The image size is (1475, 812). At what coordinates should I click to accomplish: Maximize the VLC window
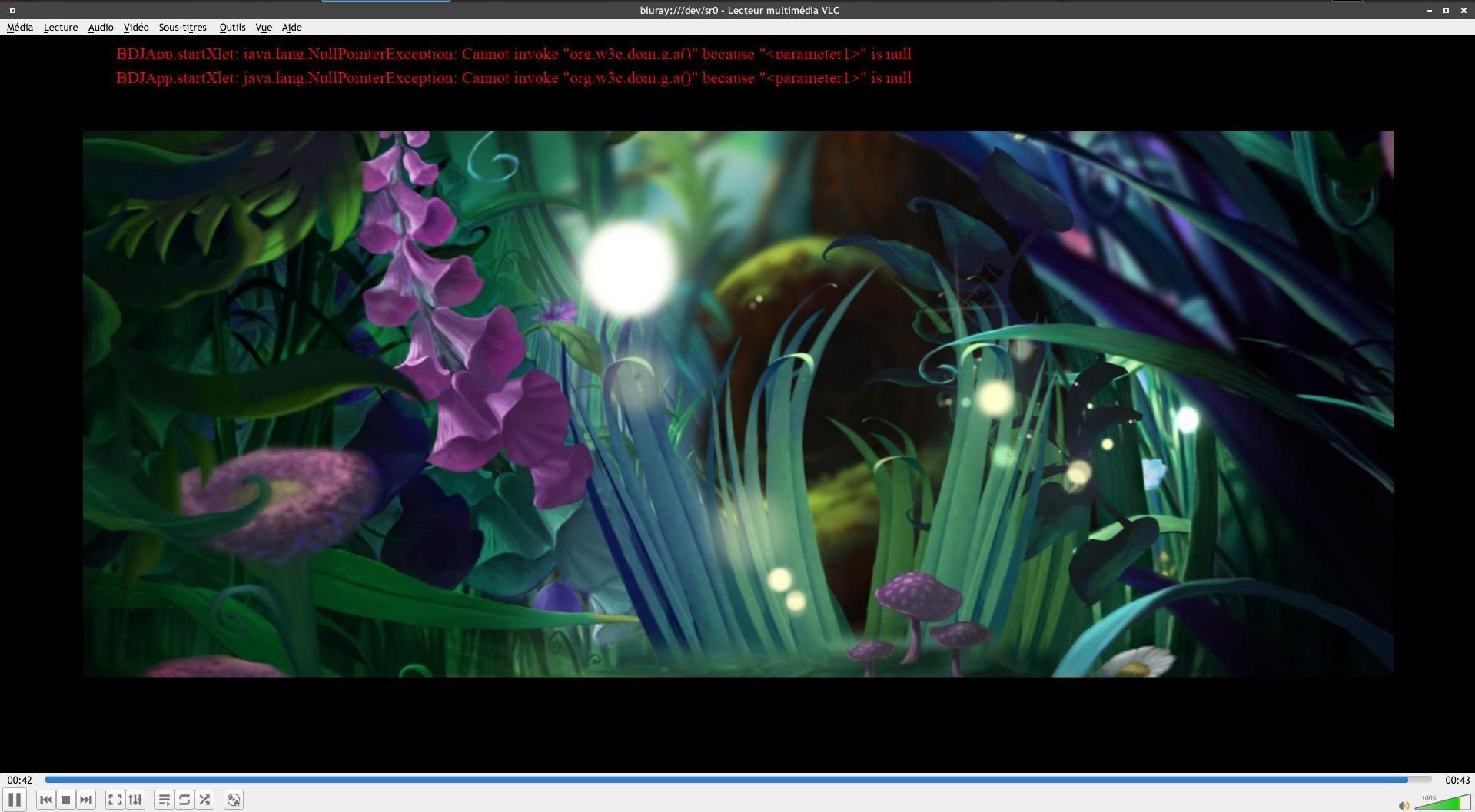pos(1446,10)
